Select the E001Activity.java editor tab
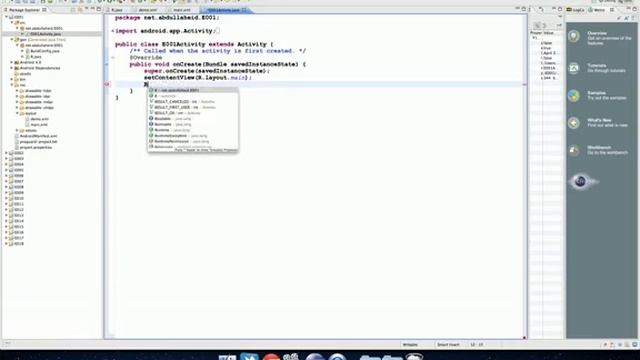 [x=227, y=10]
